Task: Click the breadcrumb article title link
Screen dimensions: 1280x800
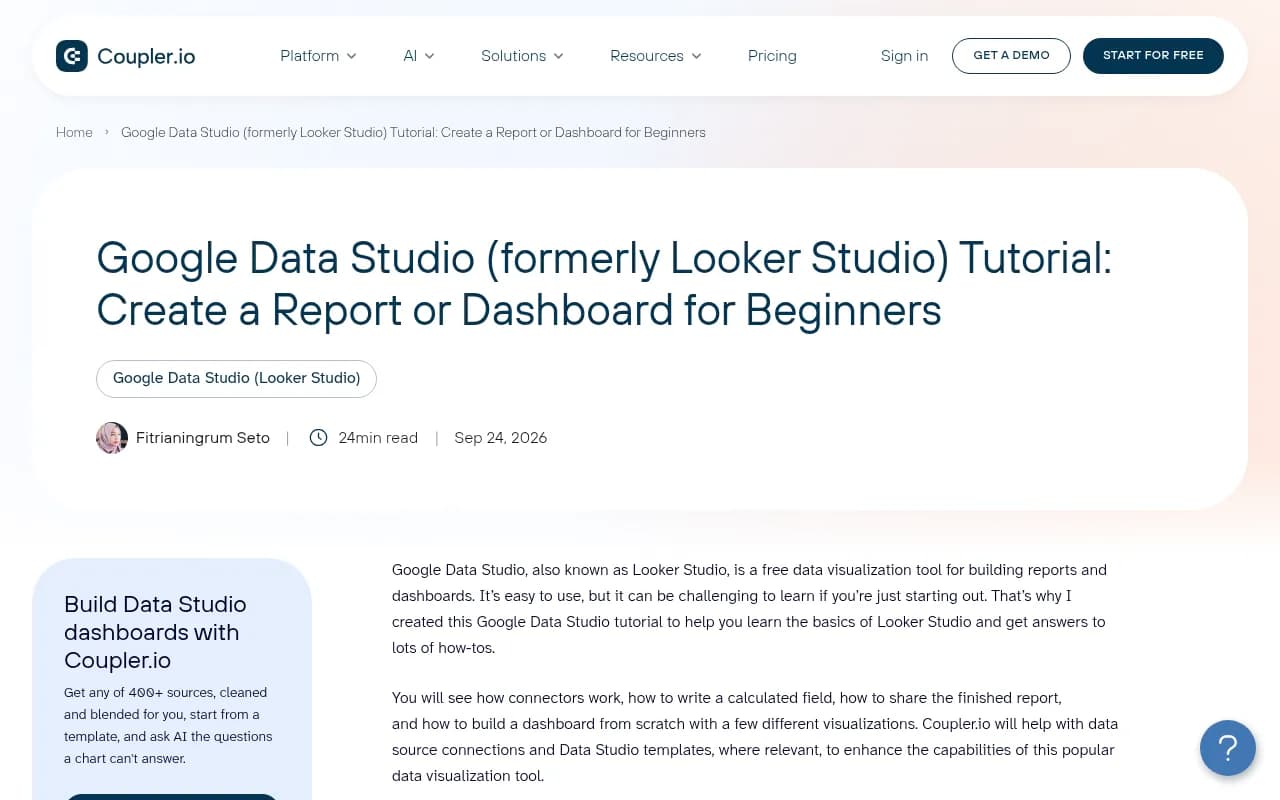Action: pos(413,132)
